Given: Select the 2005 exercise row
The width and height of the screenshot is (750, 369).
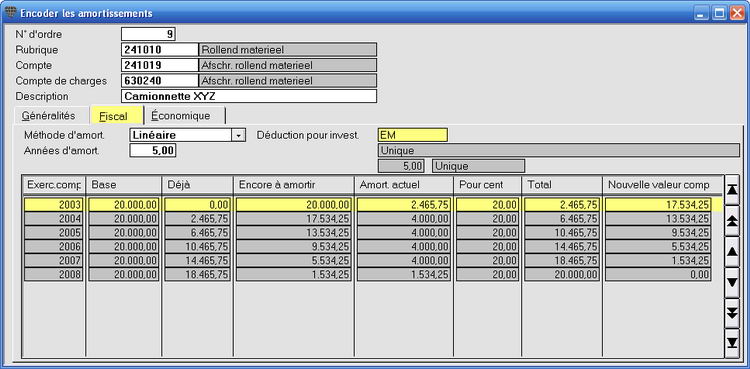Looking at the screenshot, I should [x=373, y=232].
